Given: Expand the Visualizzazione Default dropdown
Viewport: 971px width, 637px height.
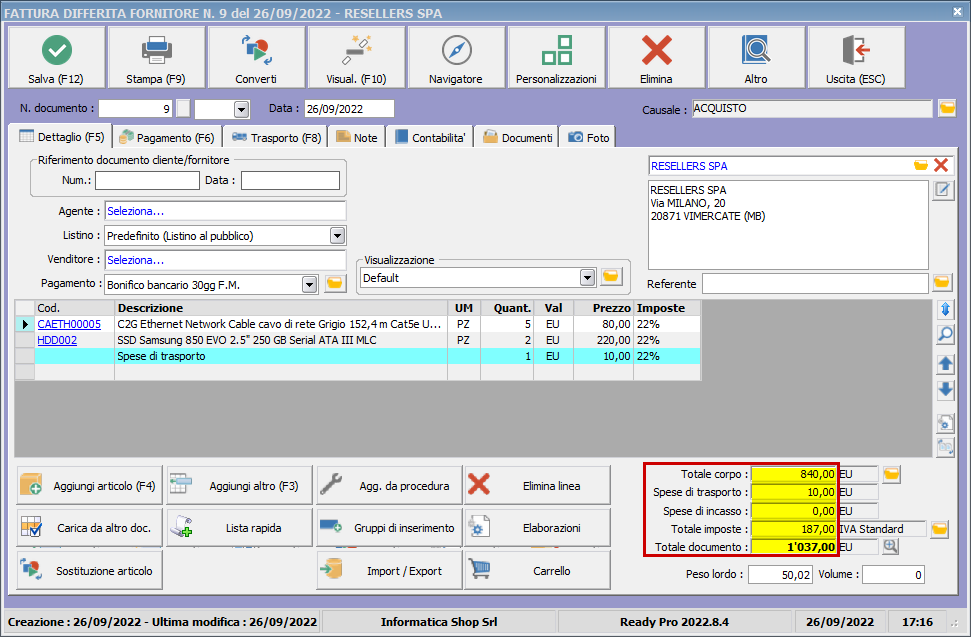Looking at the screenshot, I should tap(588, 278).
